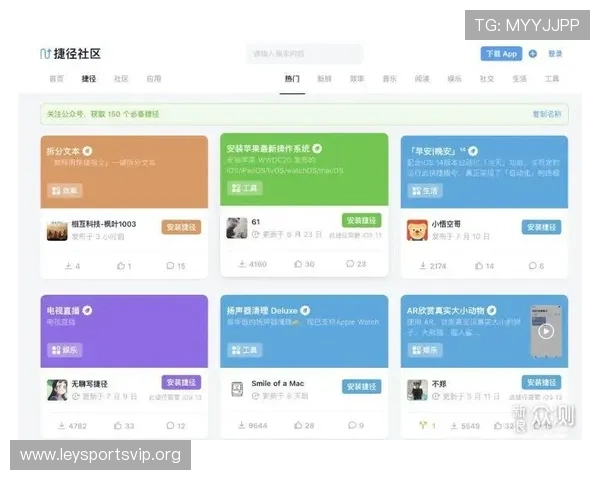The width and height of the screenshot is (600, 480).
Task: Click author name 无聊写捷径
Action: pos(89,384)
